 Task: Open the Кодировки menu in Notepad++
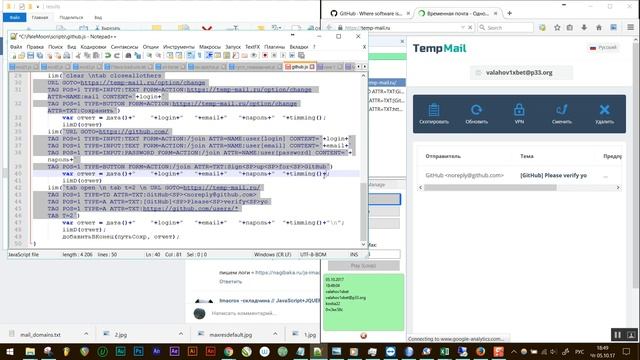(x=93, y=47)
